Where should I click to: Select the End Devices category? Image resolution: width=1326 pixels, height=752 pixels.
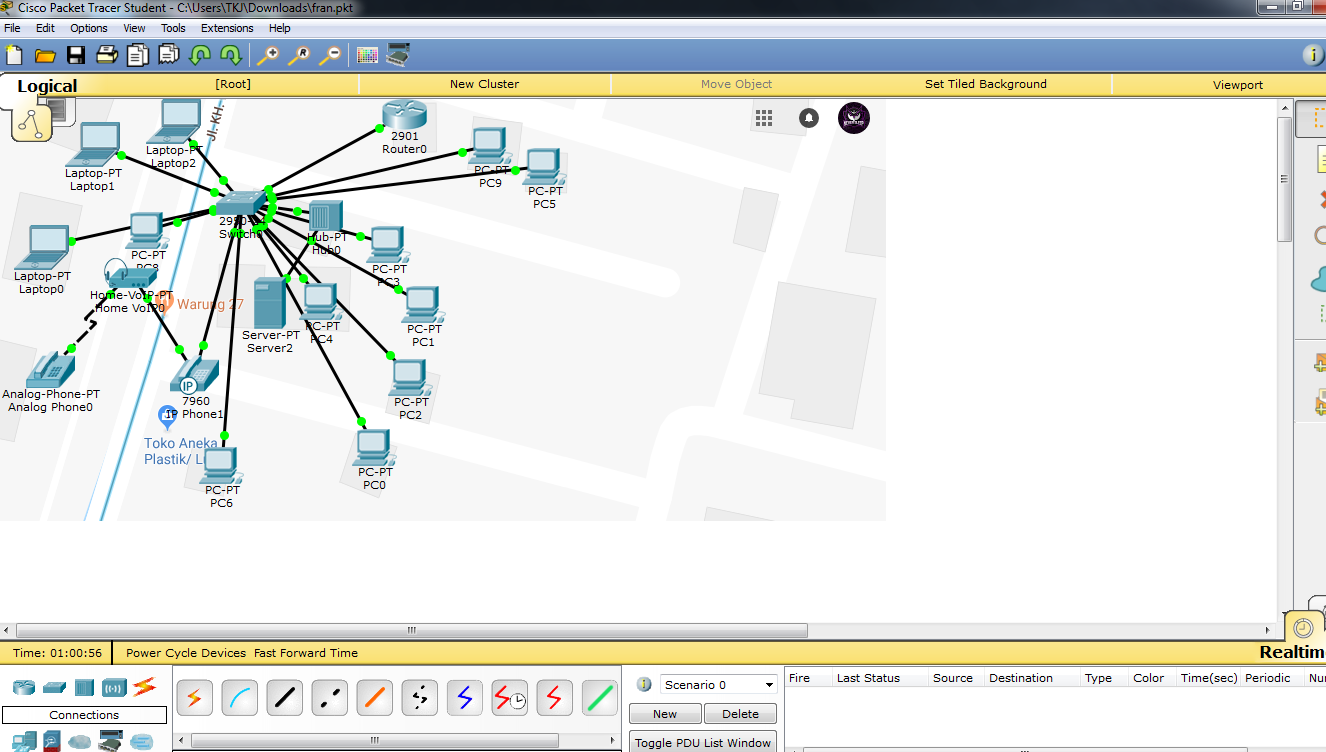pyautogui.click(x=23, y=740)
